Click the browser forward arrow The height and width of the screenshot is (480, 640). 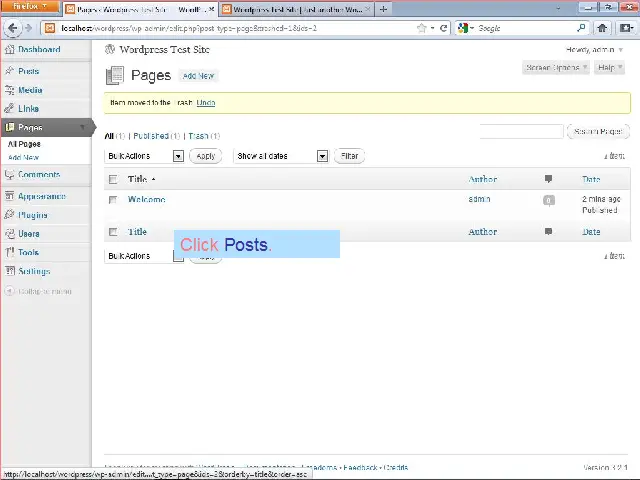28,28
